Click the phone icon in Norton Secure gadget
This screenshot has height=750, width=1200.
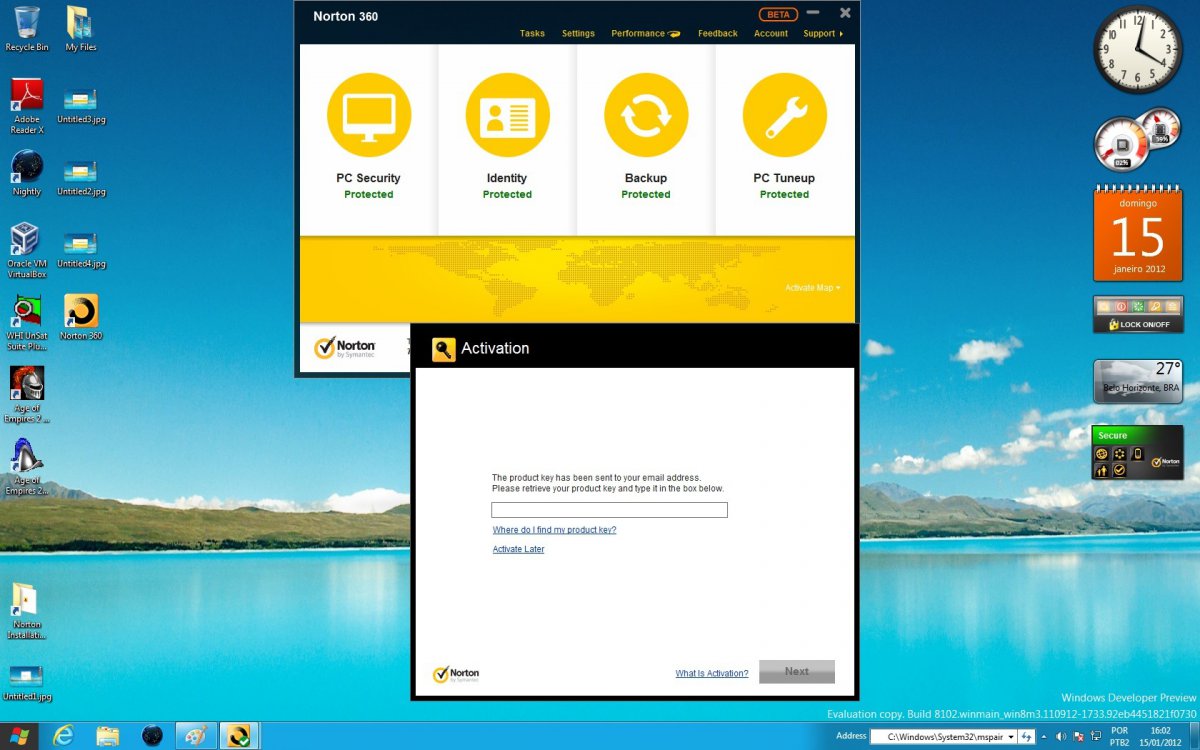(1137, 453)
